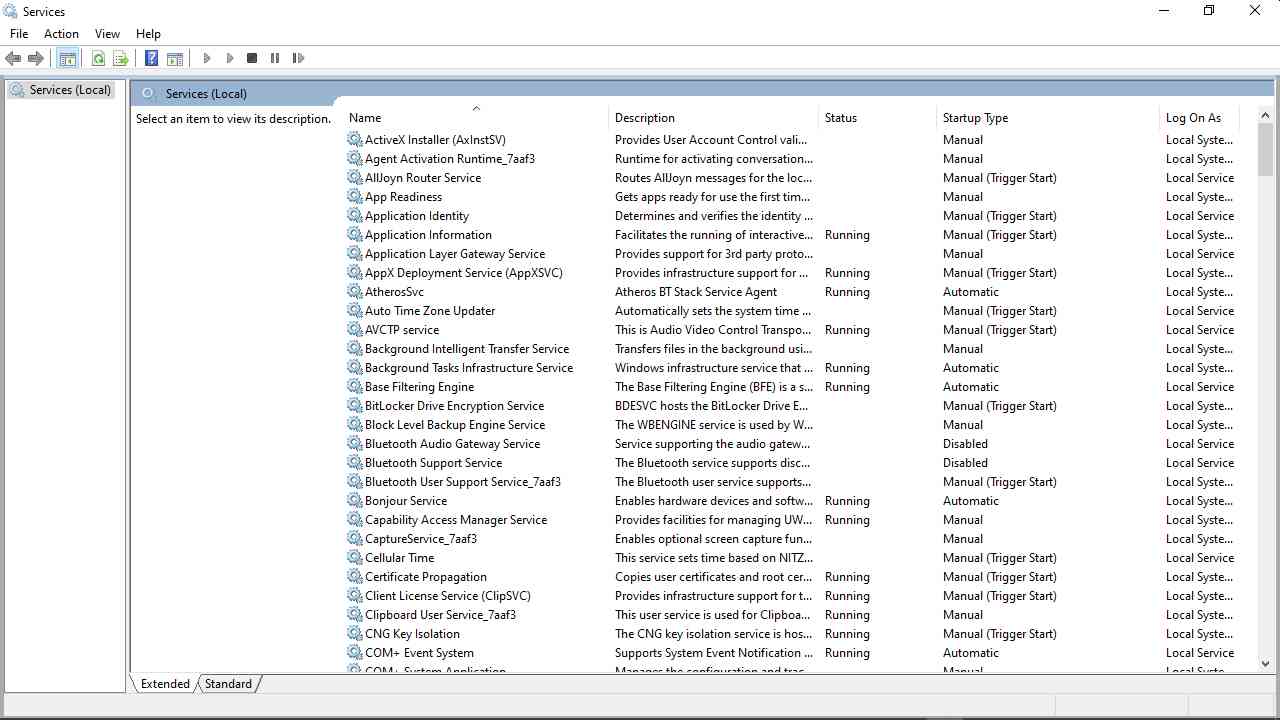1280x720 pixels.
Task: Click the Export List toolbar icon
Action: (121, 59)
